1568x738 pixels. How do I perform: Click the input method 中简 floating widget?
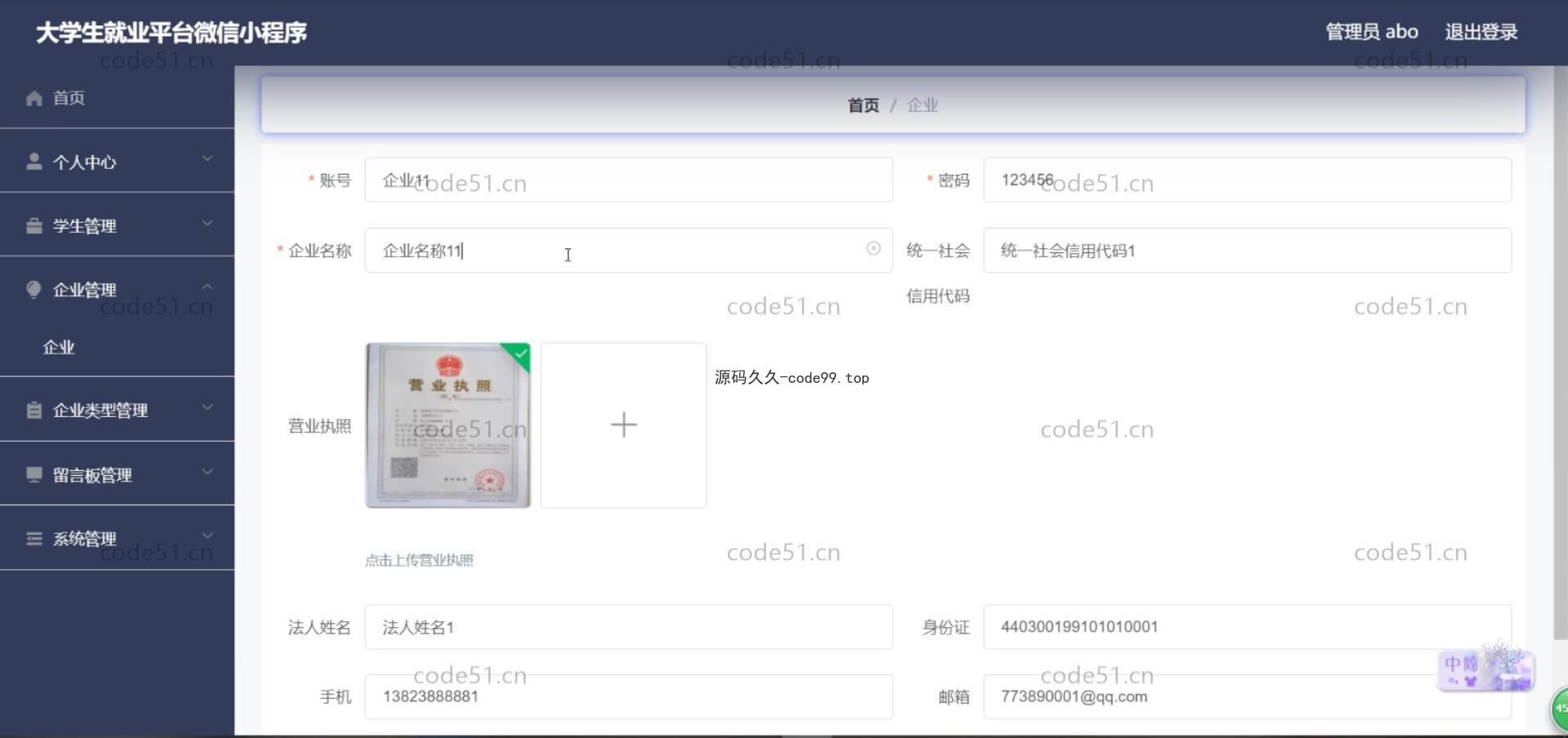tap(1486, 668)
